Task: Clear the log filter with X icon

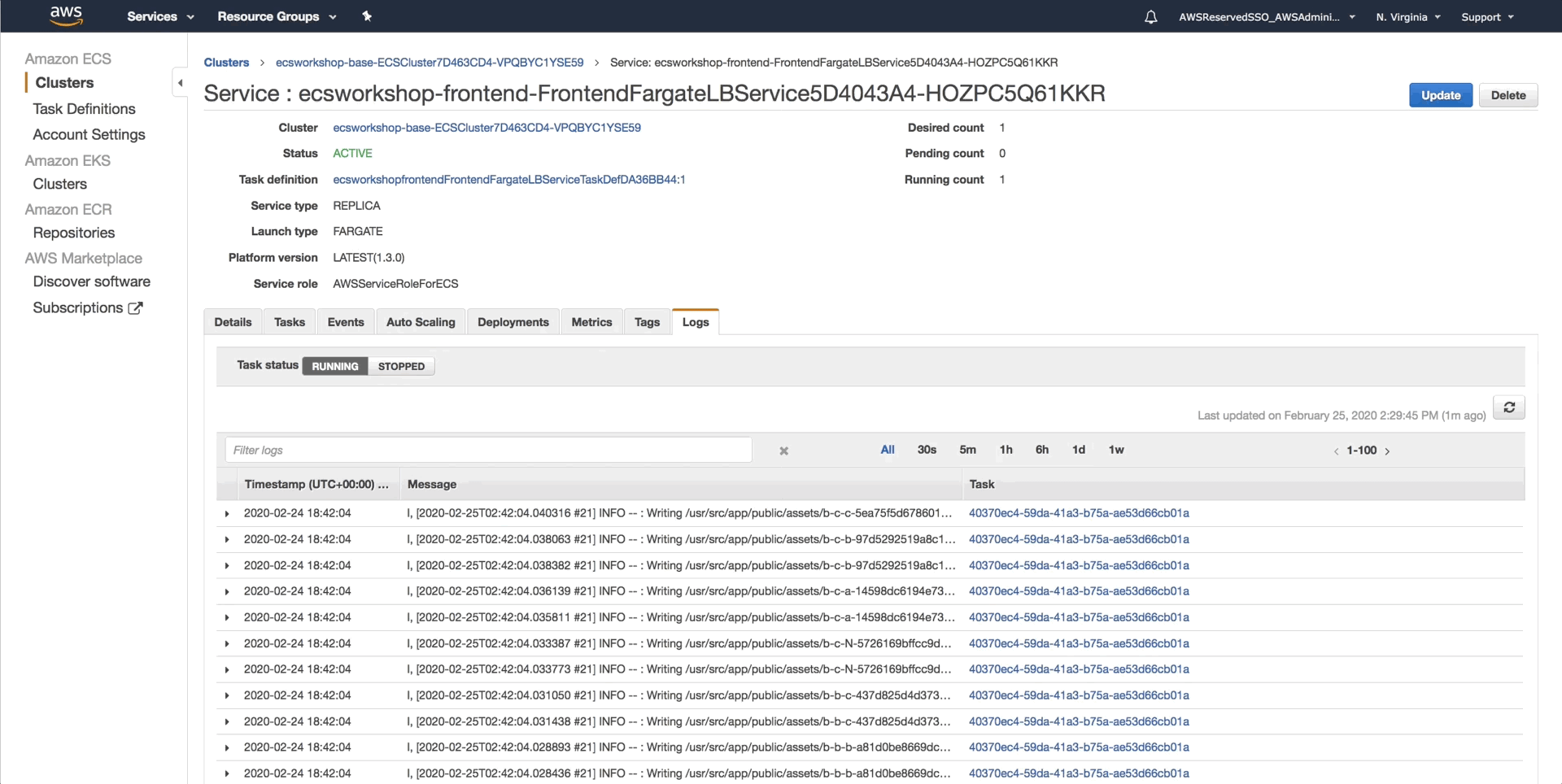Action: (783, 451)
